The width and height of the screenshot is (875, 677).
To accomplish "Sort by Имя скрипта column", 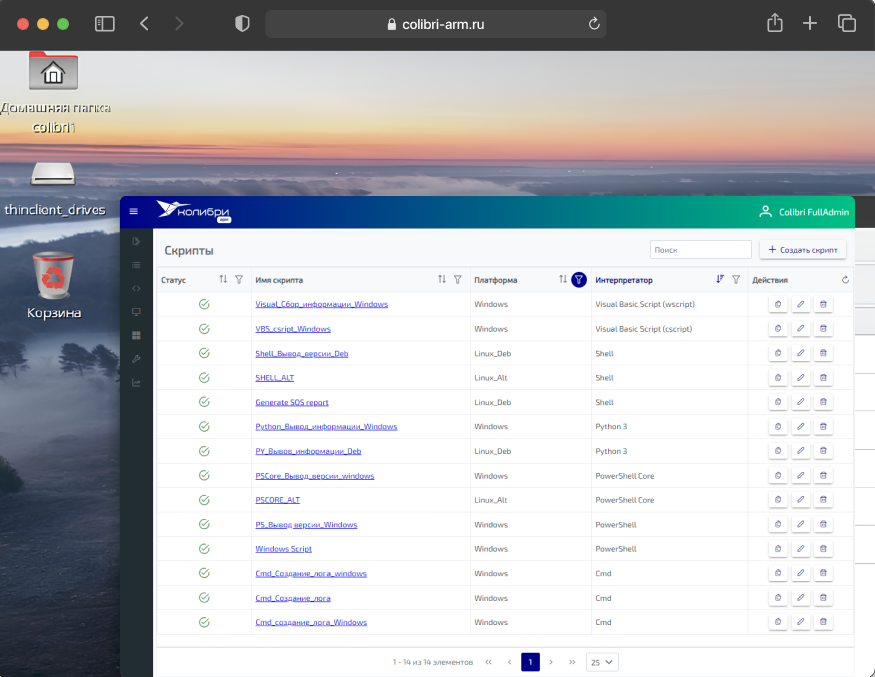I will 442,279.
